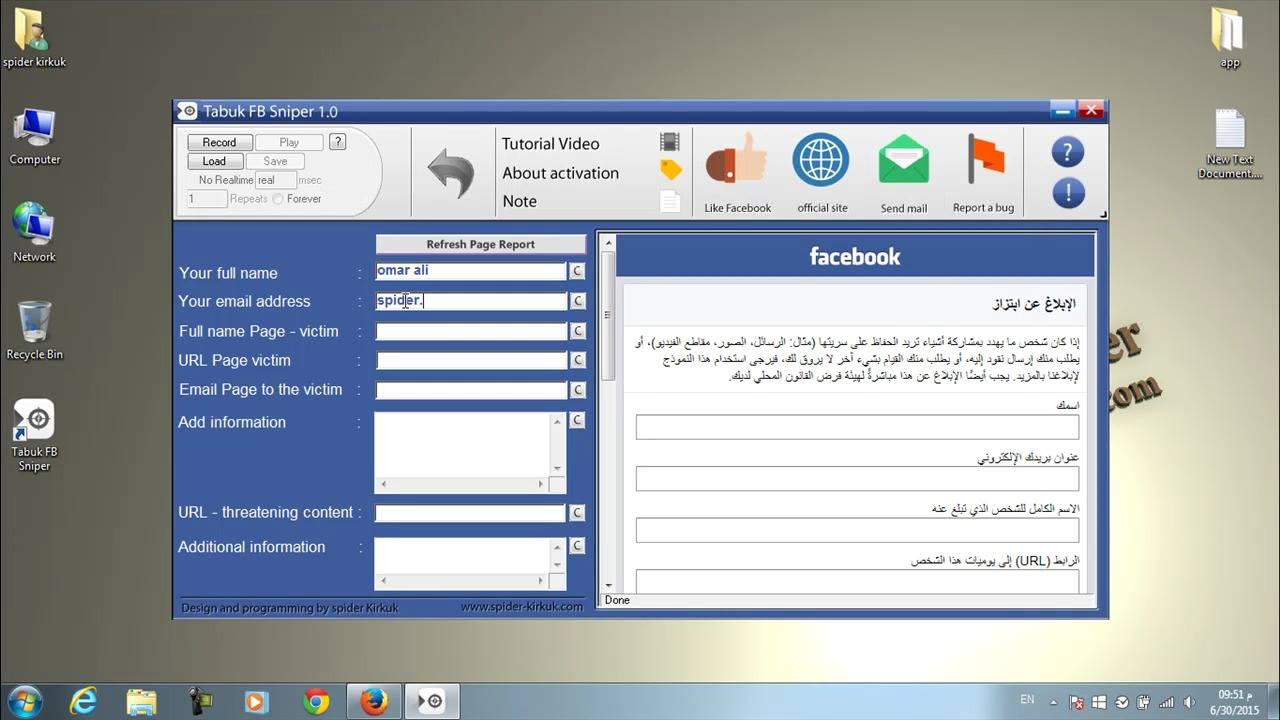Image resolution: width=1280 pixels, height=720 pixels.
Task: Clear the Your full name field with C
Action: click(577, 271)
